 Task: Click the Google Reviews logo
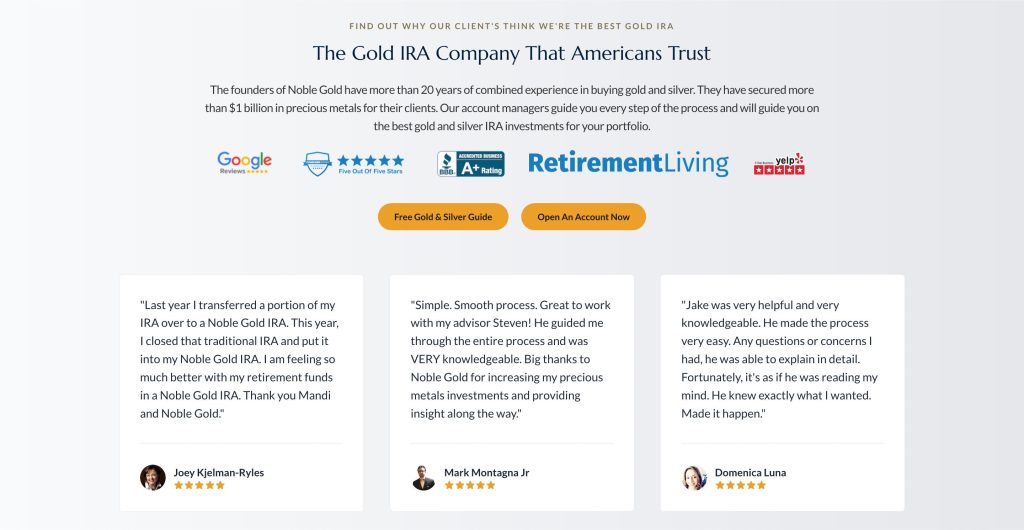[244, 163]
